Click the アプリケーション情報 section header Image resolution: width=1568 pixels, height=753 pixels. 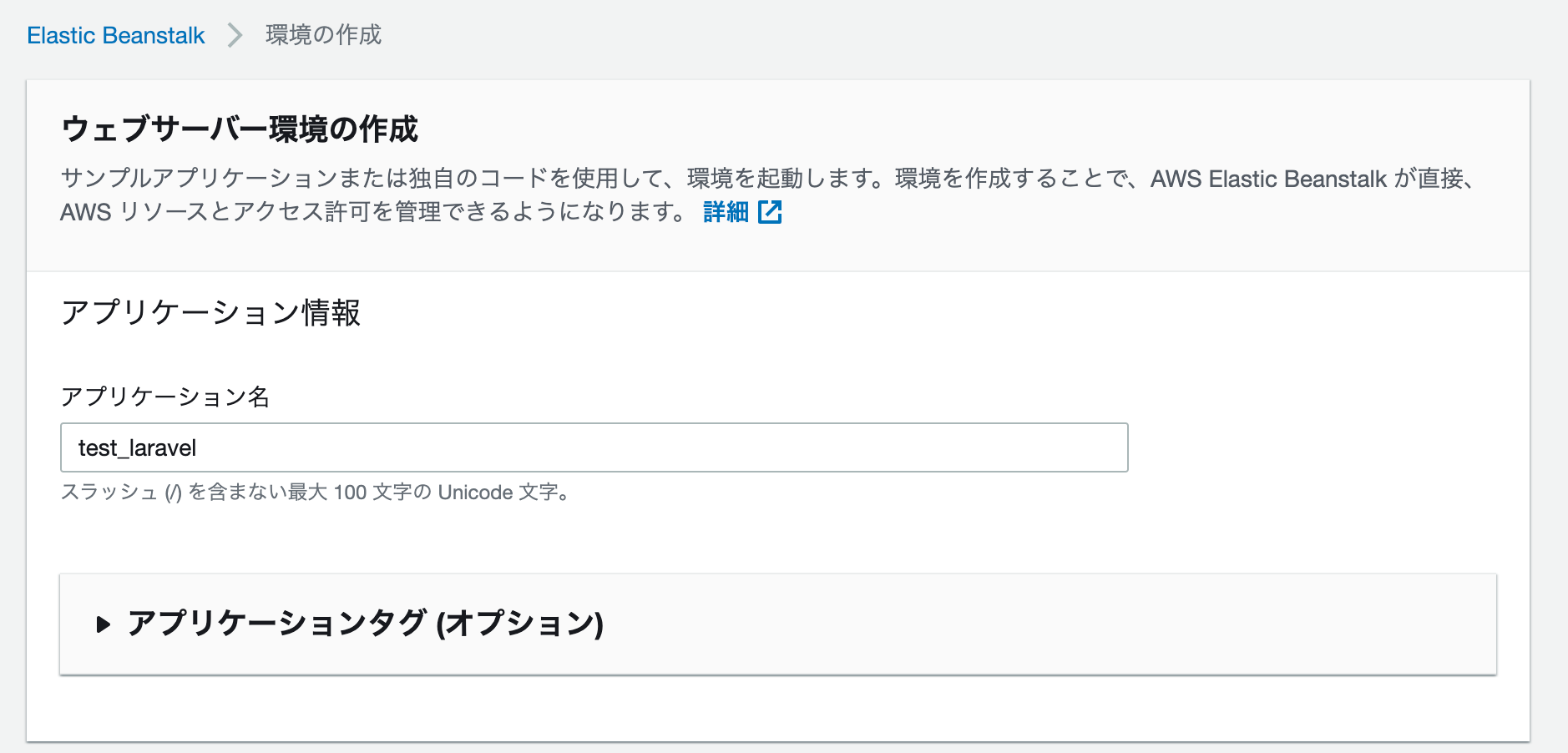point(211,314)
